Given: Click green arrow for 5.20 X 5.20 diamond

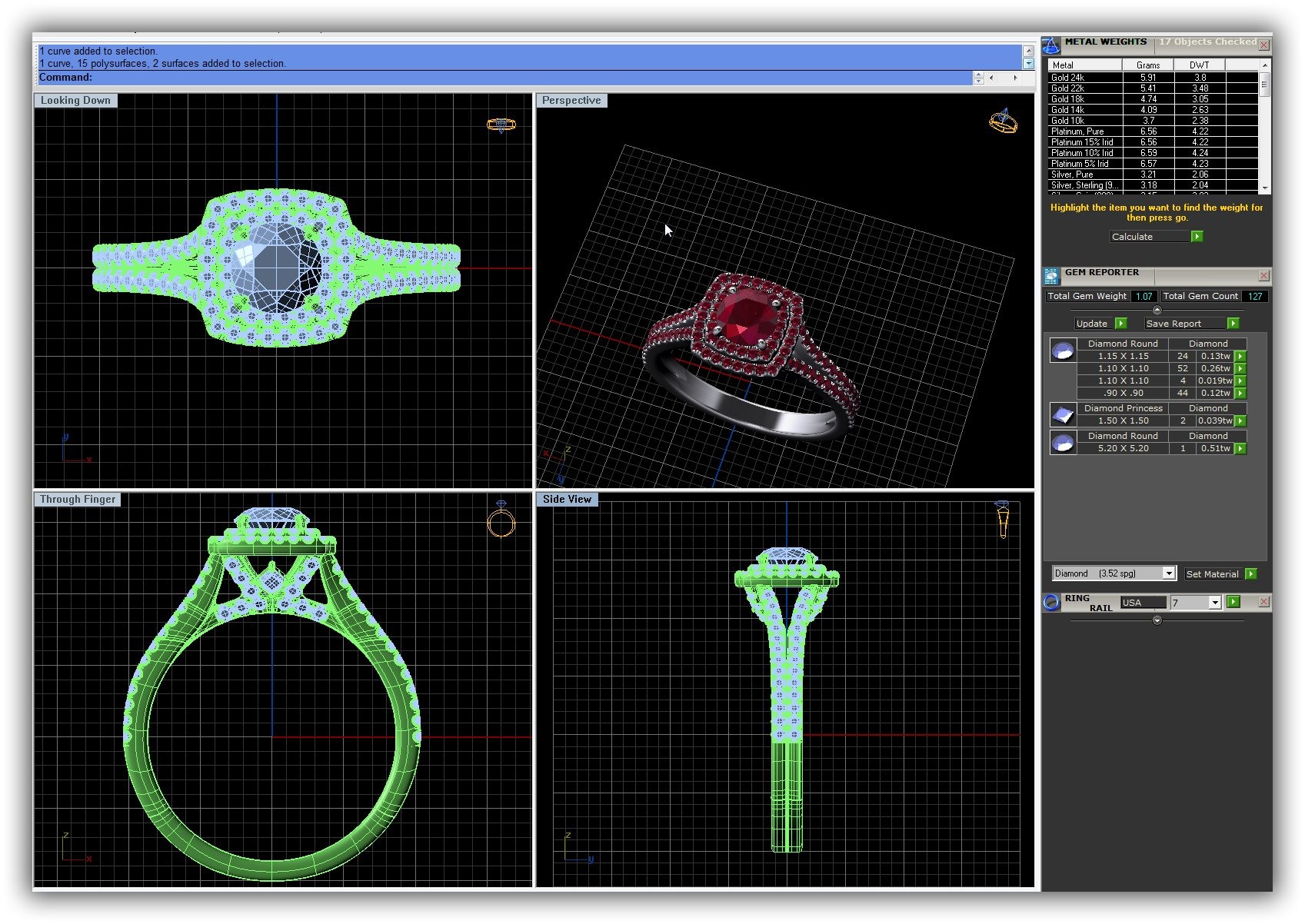Looking at the screenshot, I should click(1240, 449).
